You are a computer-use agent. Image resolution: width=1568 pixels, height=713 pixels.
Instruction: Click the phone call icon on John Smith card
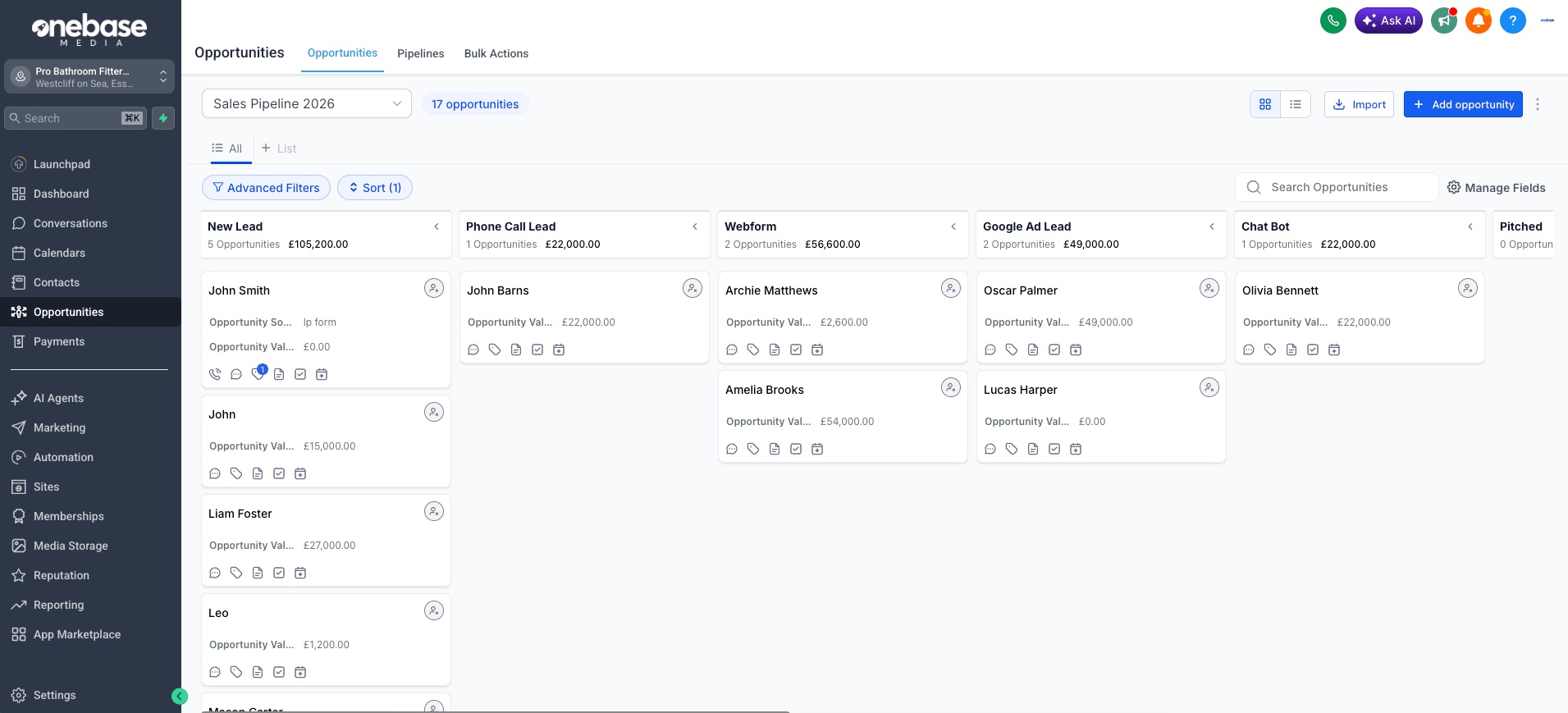tap(215, 374)
